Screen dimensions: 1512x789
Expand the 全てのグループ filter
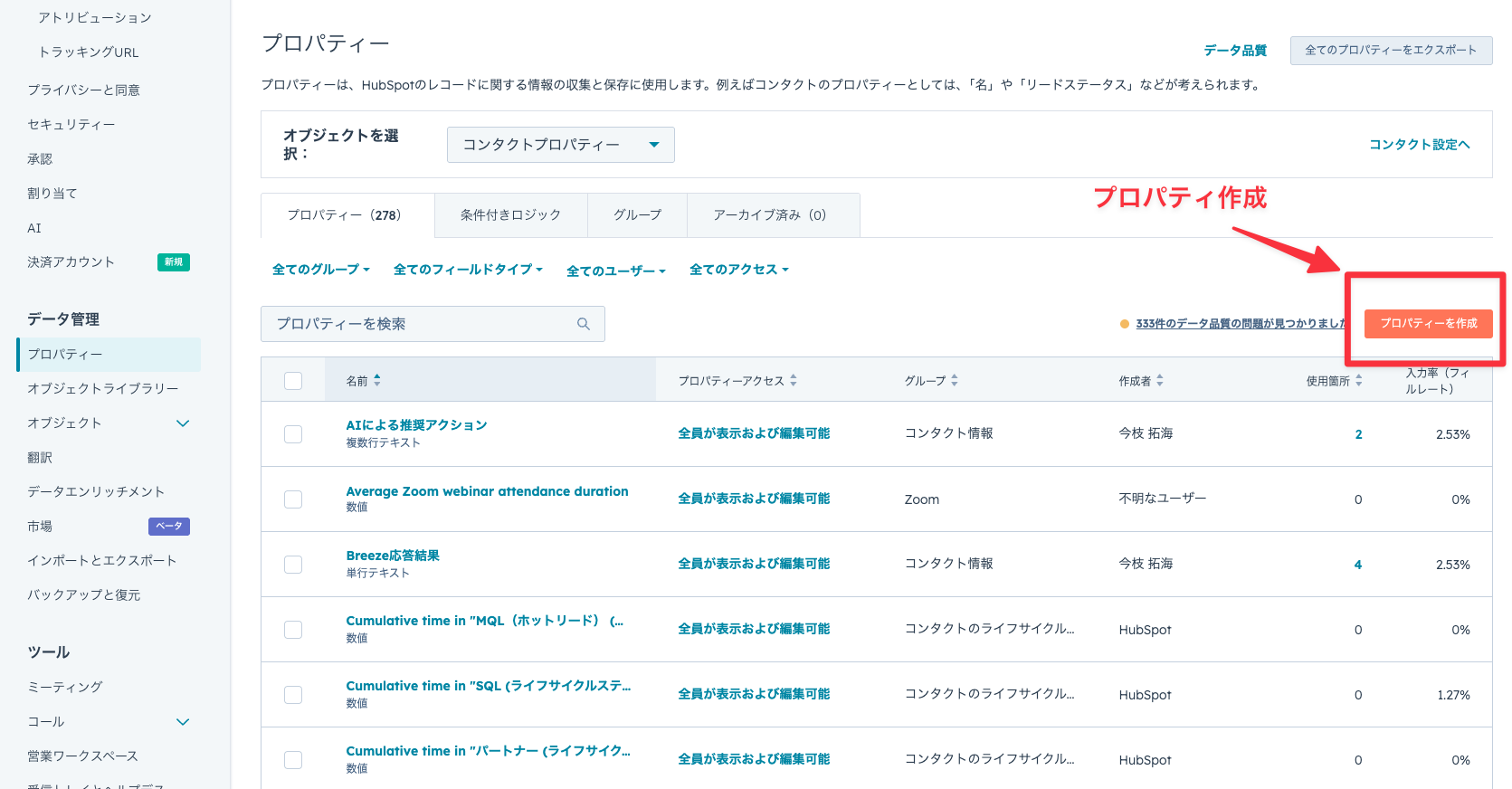click(321, 270)
